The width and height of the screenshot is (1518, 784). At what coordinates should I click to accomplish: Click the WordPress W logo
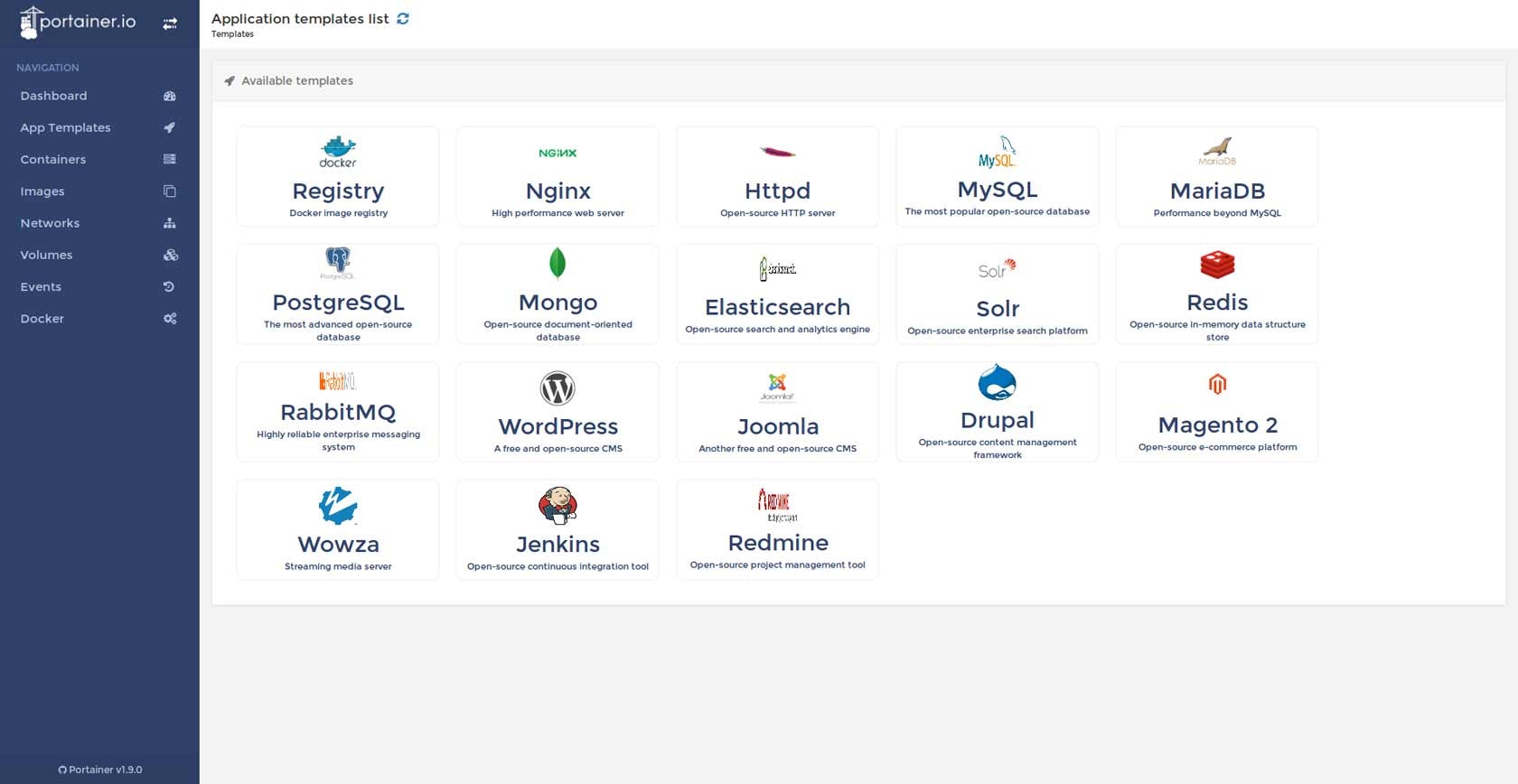pos(558,388)
